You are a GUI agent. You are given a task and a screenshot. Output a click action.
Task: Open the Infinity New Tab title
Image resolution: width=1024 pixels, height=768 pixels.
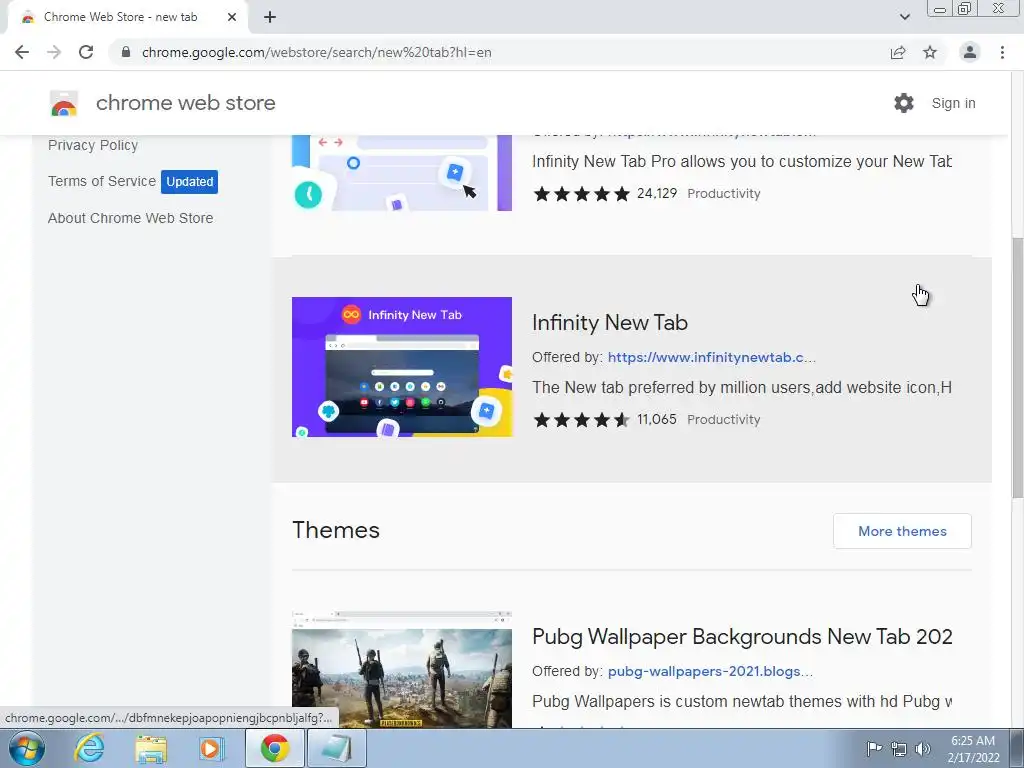click(x=610, y=323)
